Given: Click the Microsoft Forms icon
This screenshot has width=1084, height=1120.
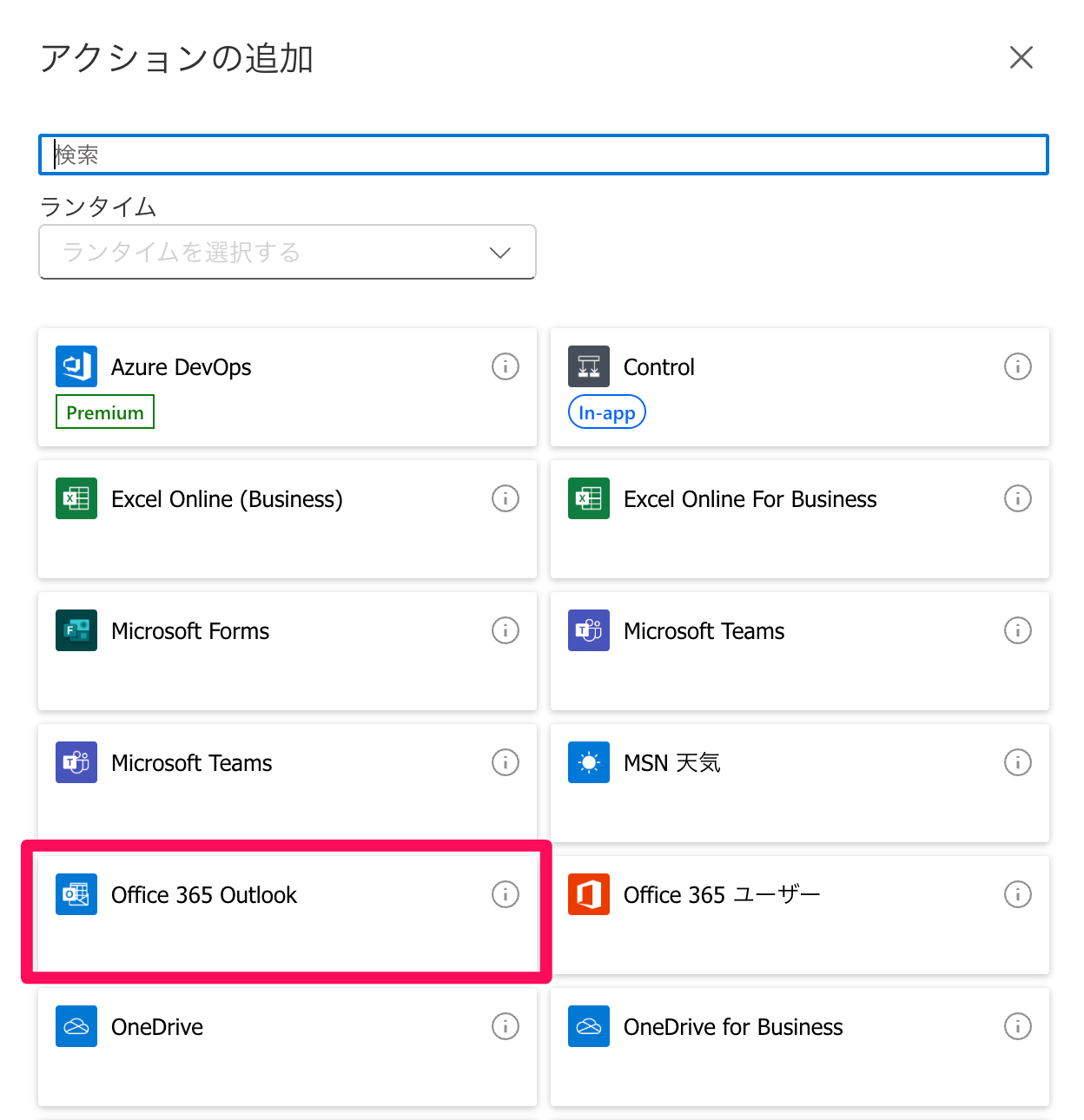Looking at the screenshot, I should (76, 630).
